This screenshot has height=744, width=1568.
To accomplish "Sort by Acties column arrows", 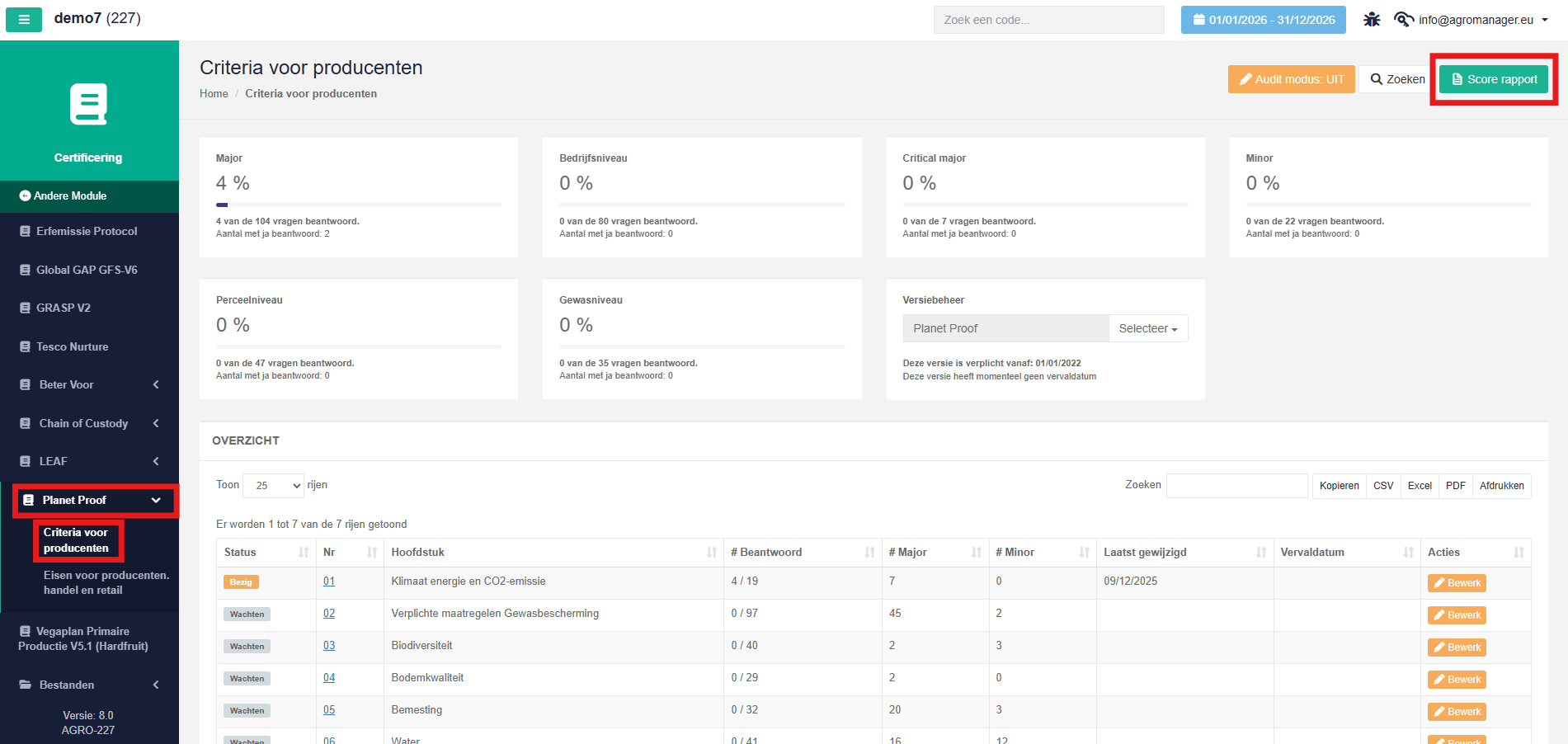I will point(1519,553).
